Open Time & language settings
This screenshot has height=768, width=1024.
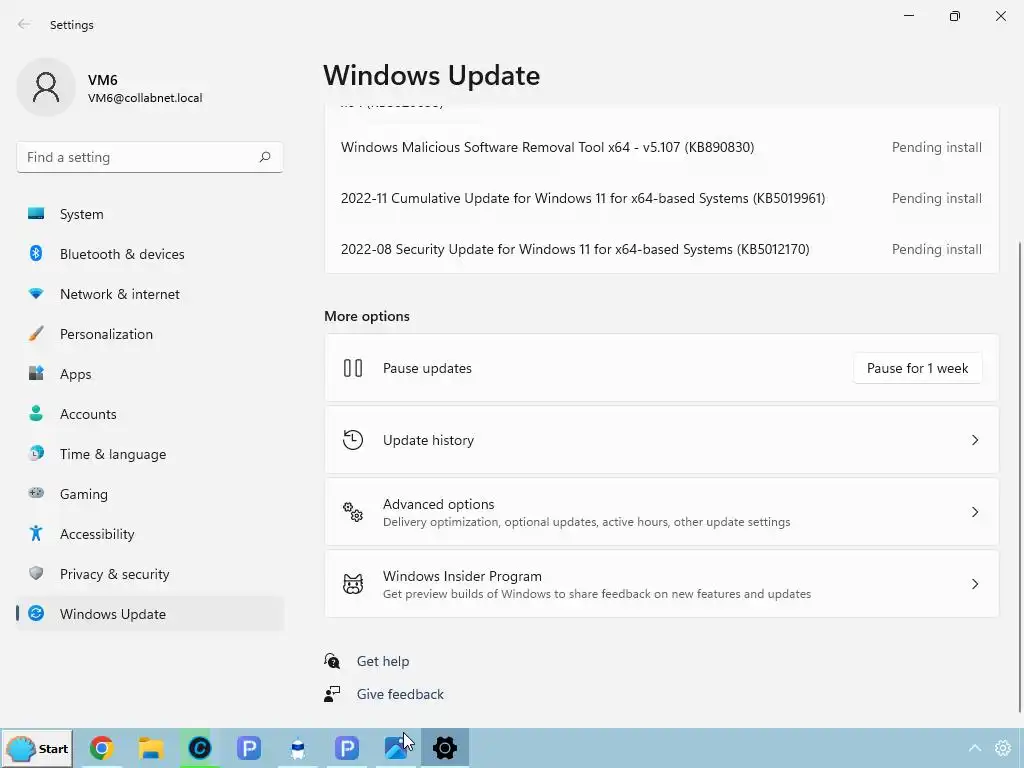click(150, 454)
